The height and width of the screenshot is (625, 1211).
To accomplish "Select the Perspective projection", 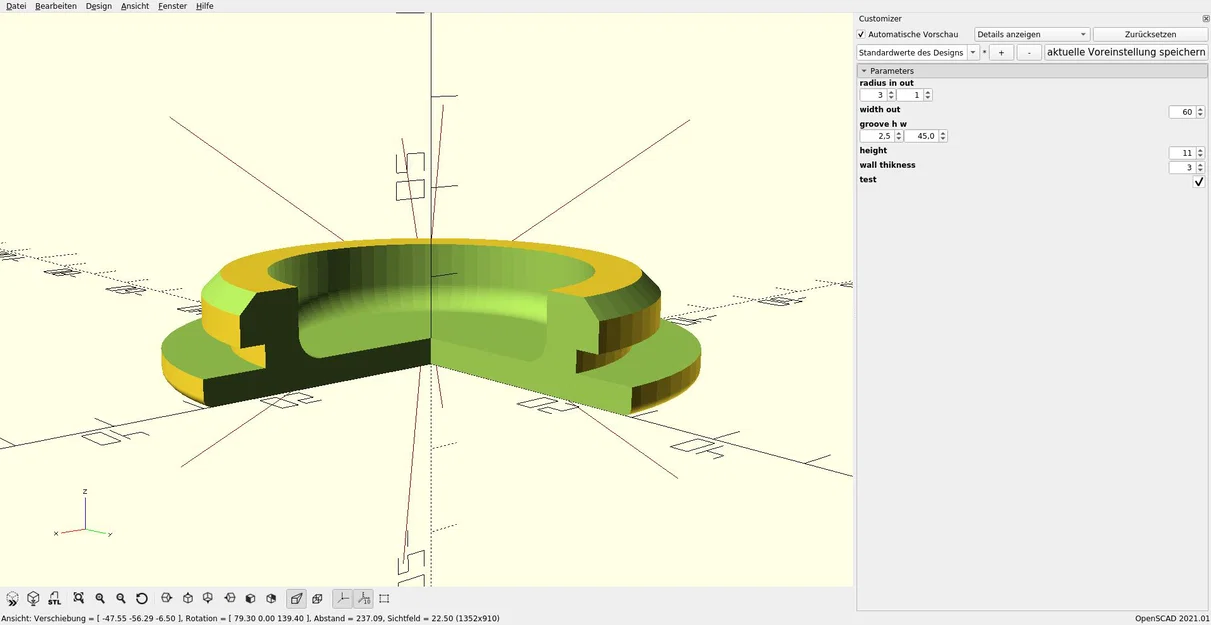I will [x=296, y=598].
